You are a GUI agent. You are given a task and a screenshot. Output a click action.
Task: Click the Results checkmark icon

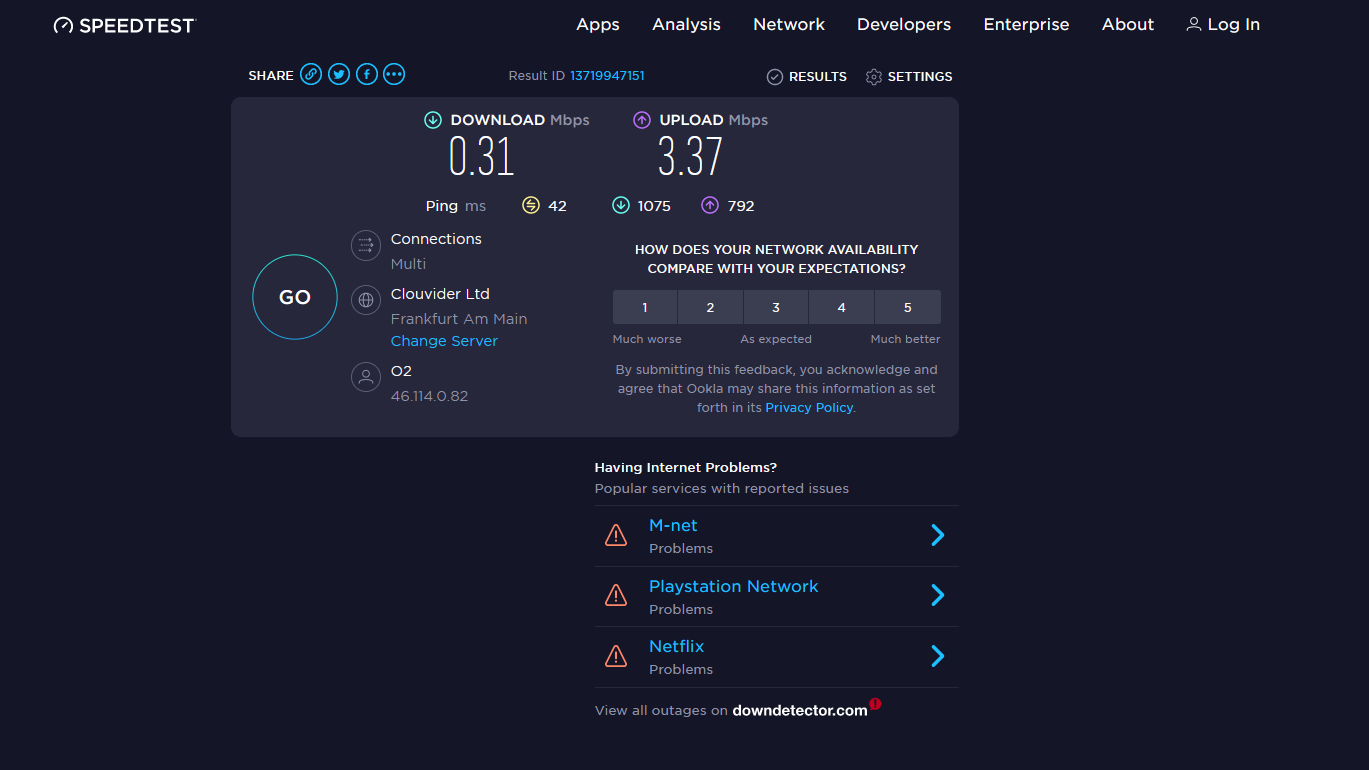775,77
